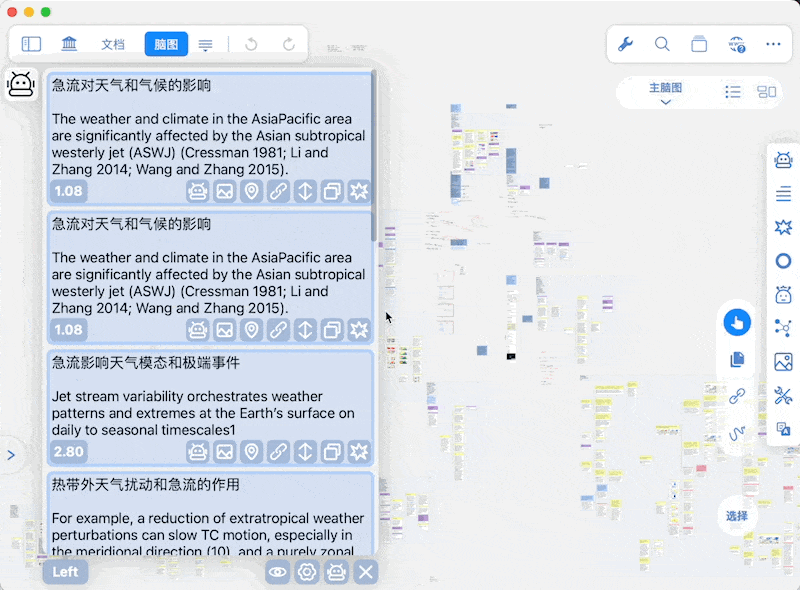The image size is (800, 590).
Task: Click the crossed tools icon in right sidebar
Action: click(783, 396)
